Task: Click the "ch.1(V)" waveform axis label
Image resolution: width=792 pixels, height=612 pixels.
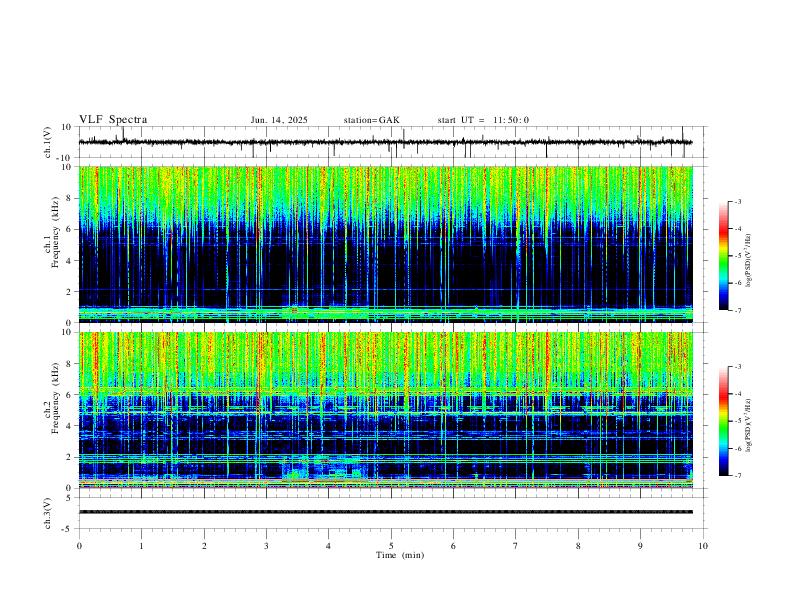Action: [x=48, y=142]
